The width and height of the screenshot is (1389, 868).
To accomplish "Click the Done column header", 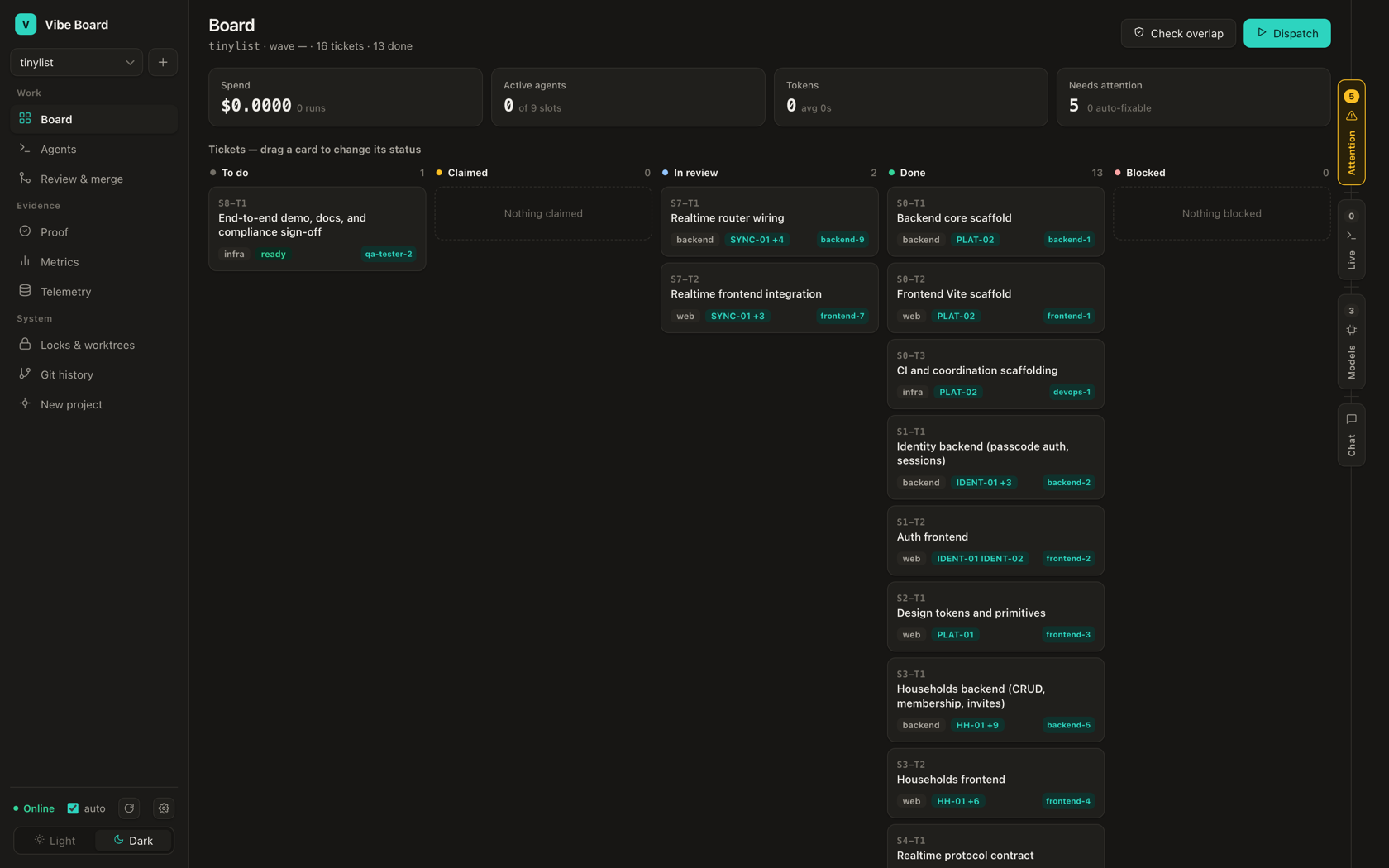I will (995, 173).
